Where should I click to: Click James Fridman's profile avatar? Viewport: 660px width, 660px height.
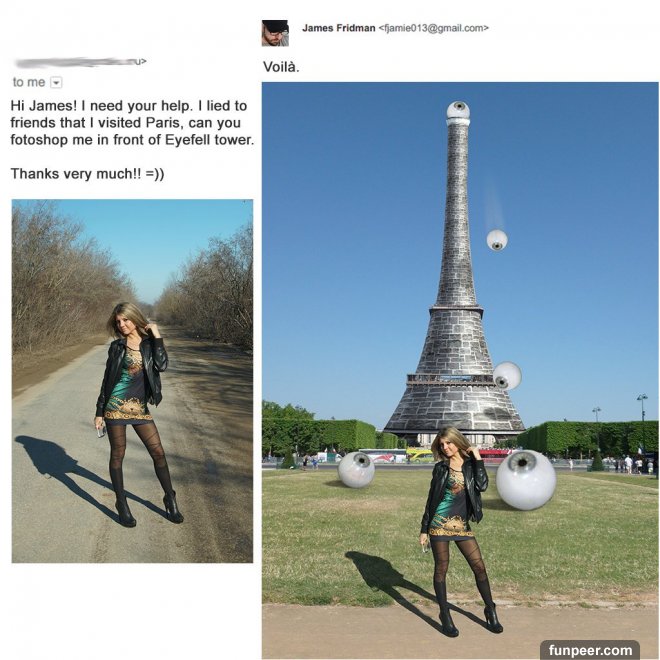pyautogui.click(x=275, y=33)
